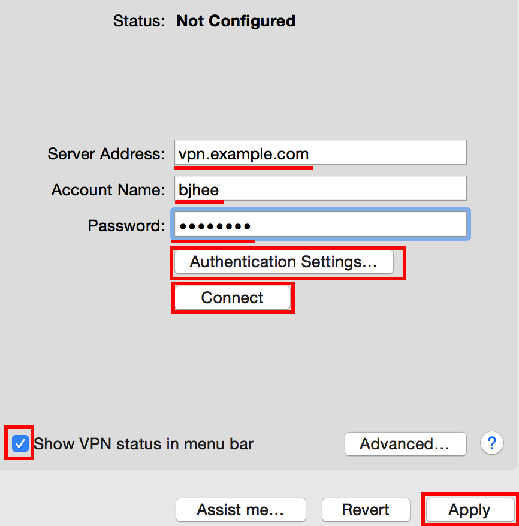
Task: Select the "Not Configured" status text
Action: click(236, 21)
